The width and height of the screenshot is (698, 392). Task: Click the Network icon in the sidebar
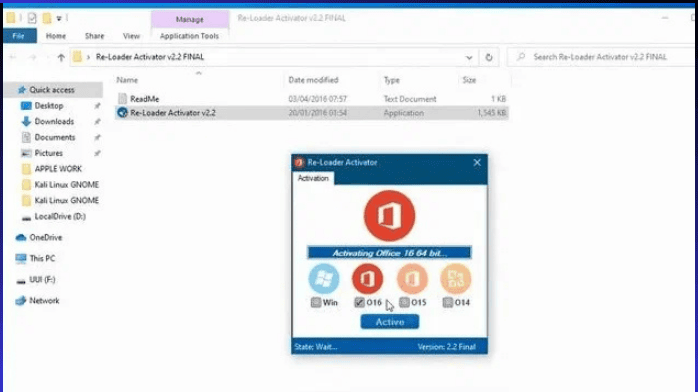pyautogui.click(x=21, y=301)
